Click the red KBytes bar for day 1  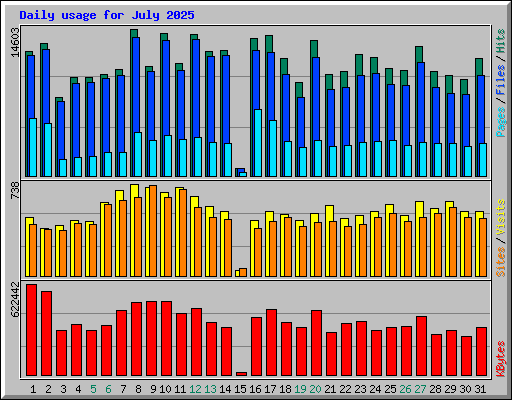(32, 330)
